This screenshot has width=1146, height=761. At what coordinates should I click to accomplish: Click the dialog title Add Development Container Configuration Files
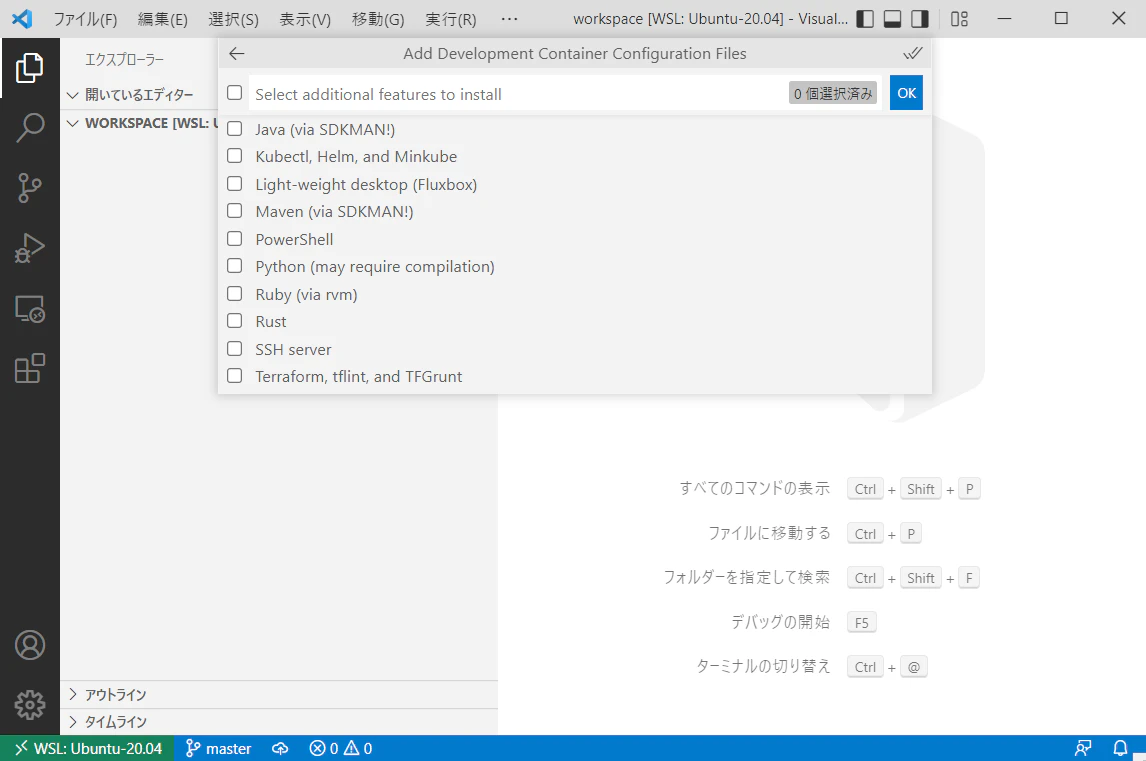click(574, 53)
